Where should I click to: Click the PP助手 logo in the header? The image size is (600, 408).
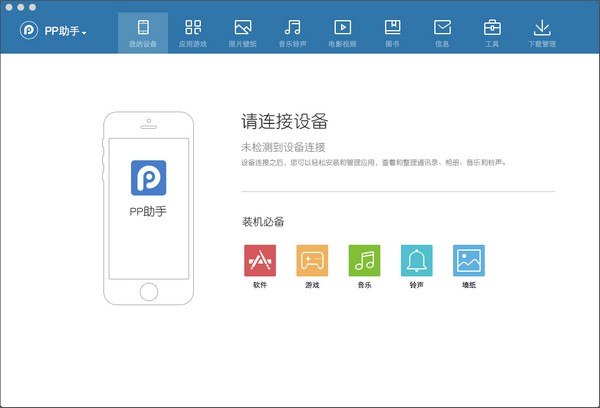pos(29,32)
